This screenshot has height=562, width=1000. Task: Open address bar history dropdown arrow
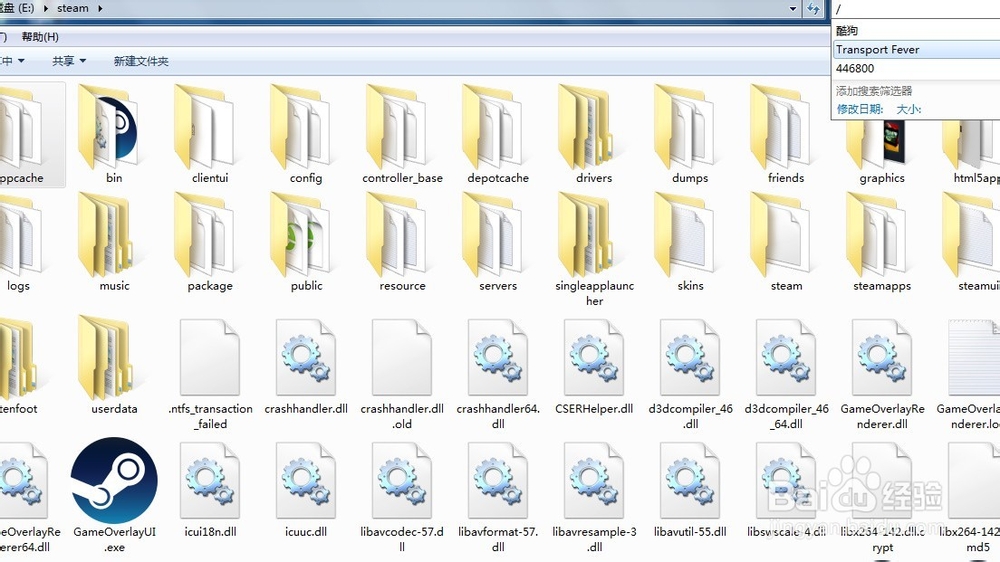(793, 8)
